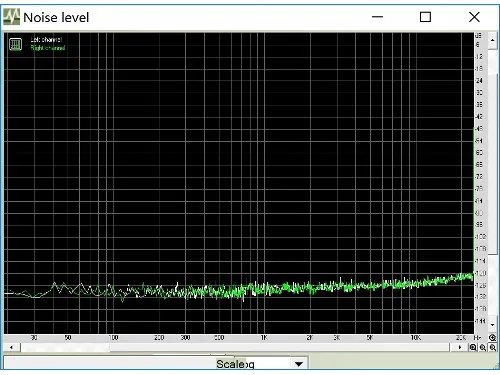Click the Noise level app icon in title bar
This screenshot has width=500, height=375.
click(x=12, y=17)
